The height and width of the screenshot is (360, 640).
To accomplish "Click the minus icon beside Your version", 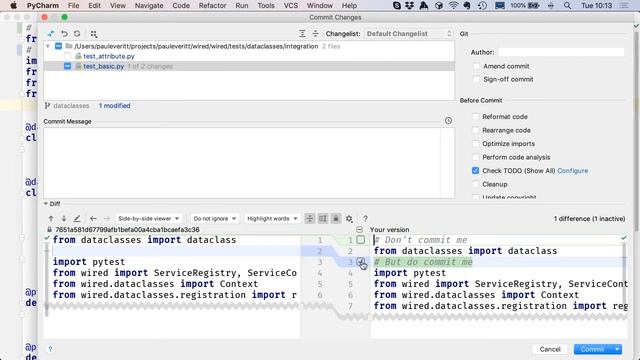I will click(x=359, y=230).
